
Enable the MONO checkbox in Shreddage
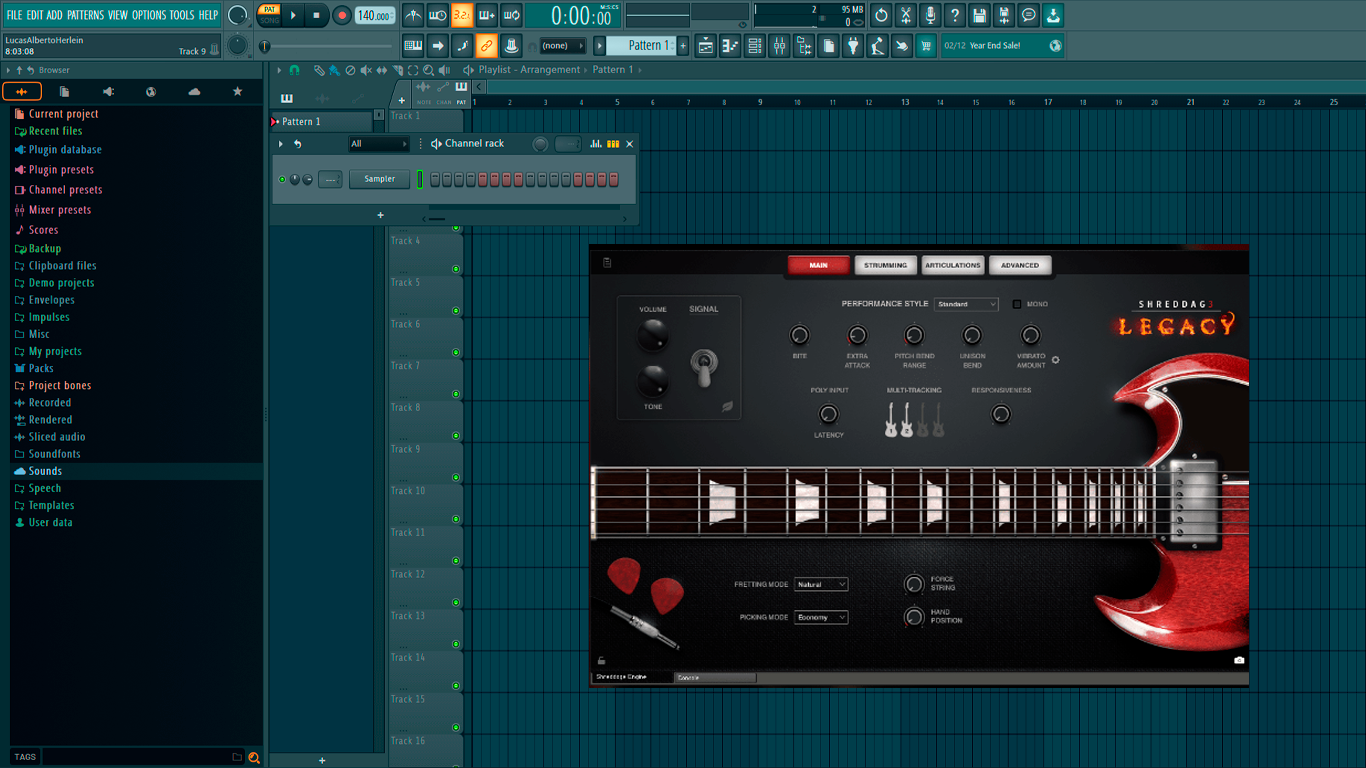[x=1017, y=304]
